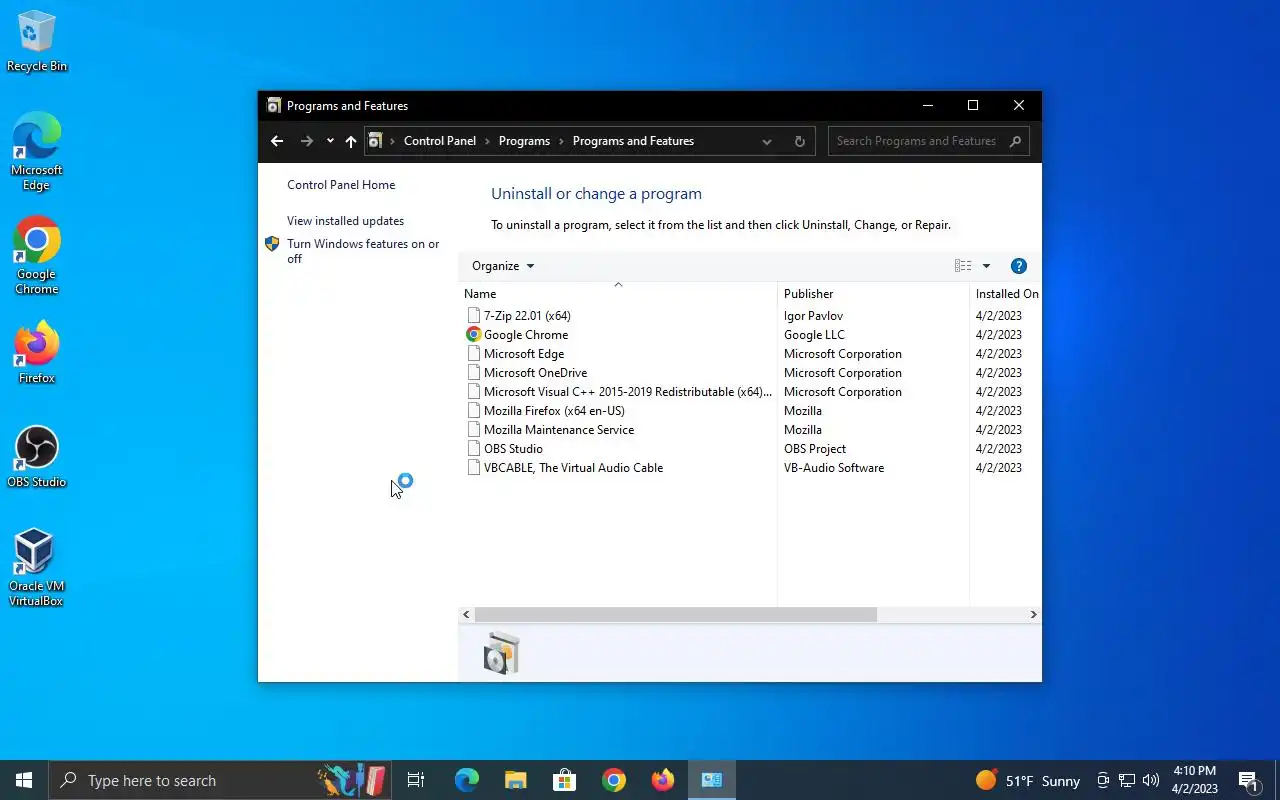Launch Google Chrome from the taskbar
1280x800 pixels.
pyautogui.click(x=614, y=780)
